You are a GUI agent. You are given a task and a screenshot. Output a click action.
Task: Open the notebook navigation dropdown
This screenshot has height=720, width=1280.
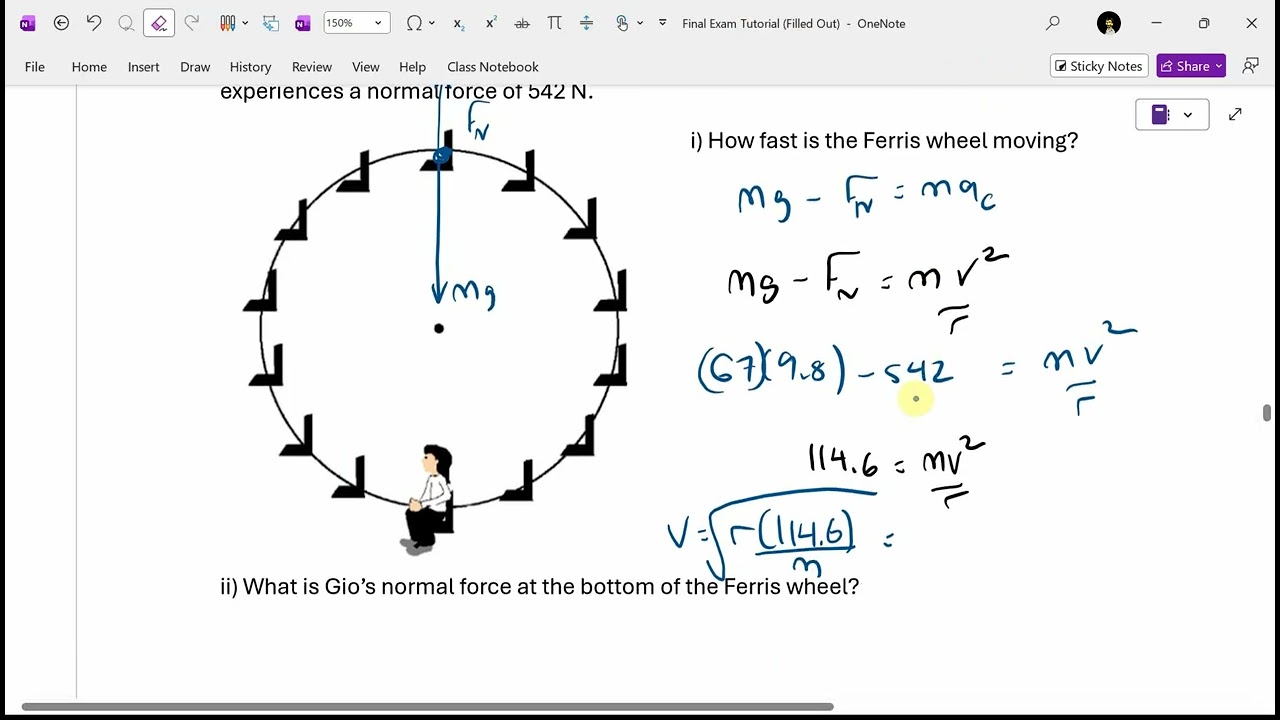coord(1172,115)
